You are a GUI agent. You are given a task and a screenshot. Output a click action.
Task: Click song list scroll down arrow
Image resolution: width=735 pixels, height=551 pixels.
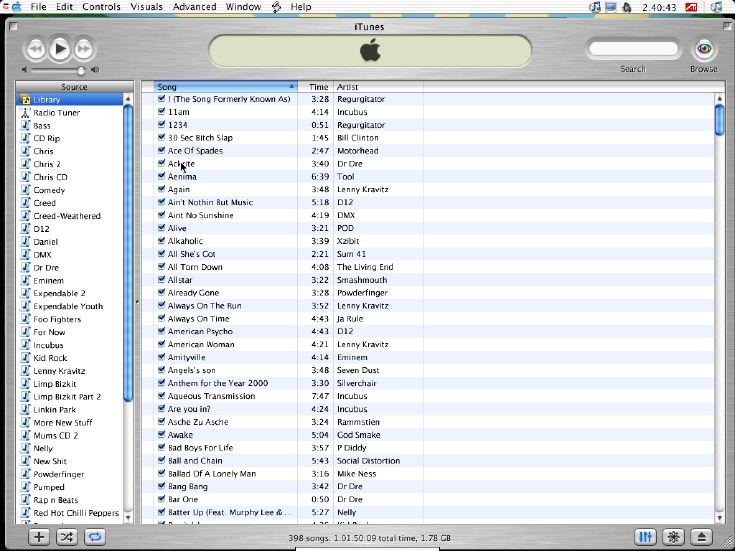coord(720,518)
